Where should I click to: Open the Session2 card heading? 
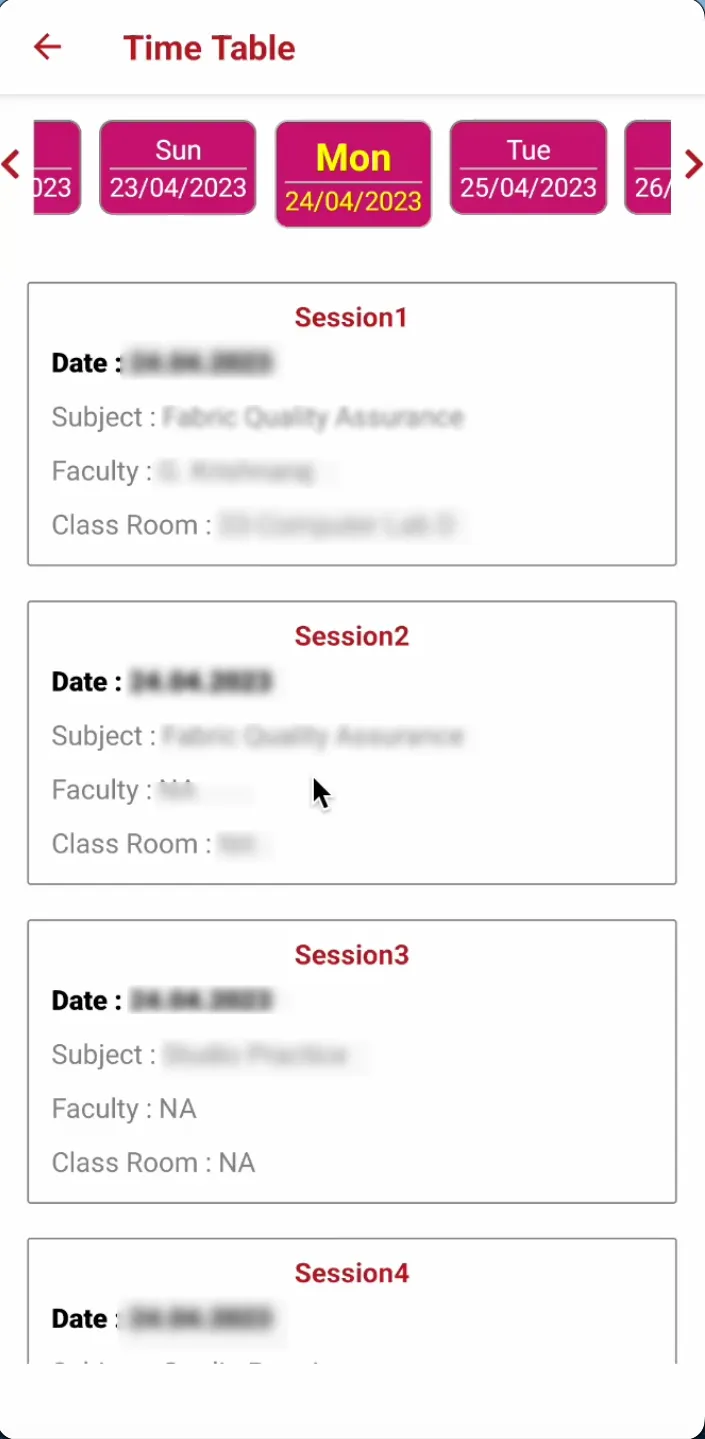click(x=351, y=637)
